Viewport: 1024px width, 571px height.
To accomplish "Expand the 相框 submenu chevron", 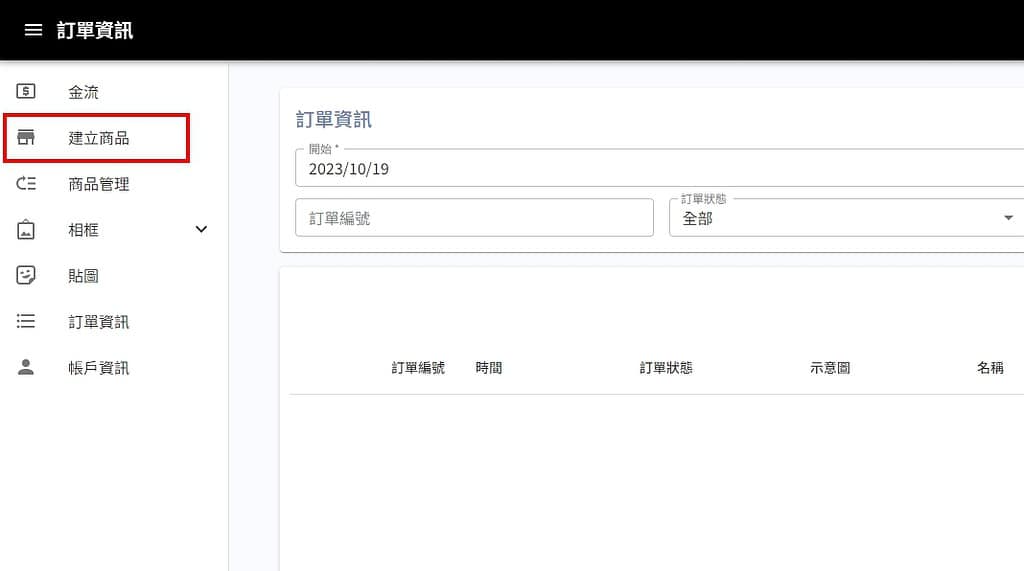I will pyautogui.click(x=201, y=230).
